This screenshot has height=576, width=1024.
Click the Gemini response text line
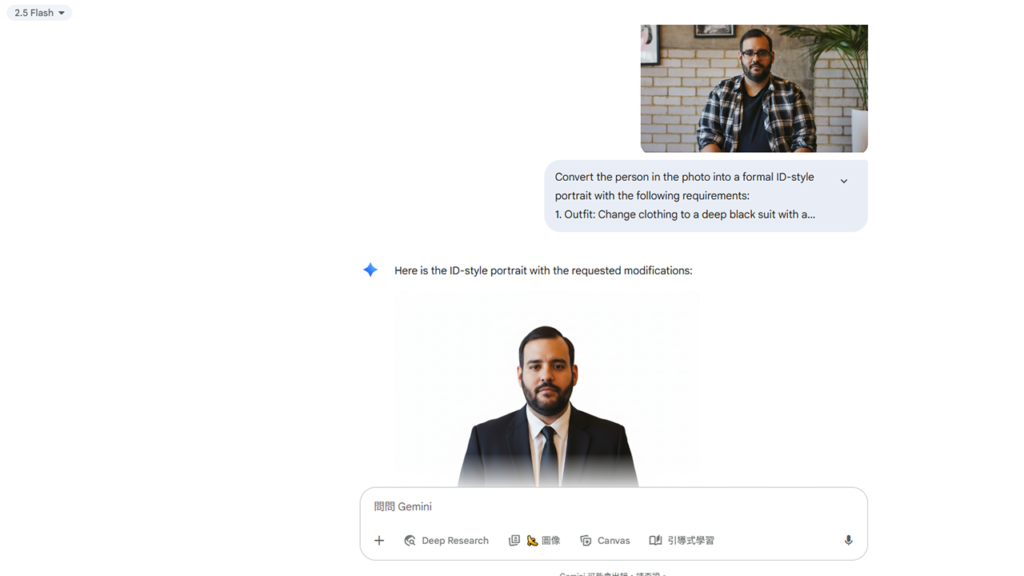pyautogui.click(x=543, y=270)
